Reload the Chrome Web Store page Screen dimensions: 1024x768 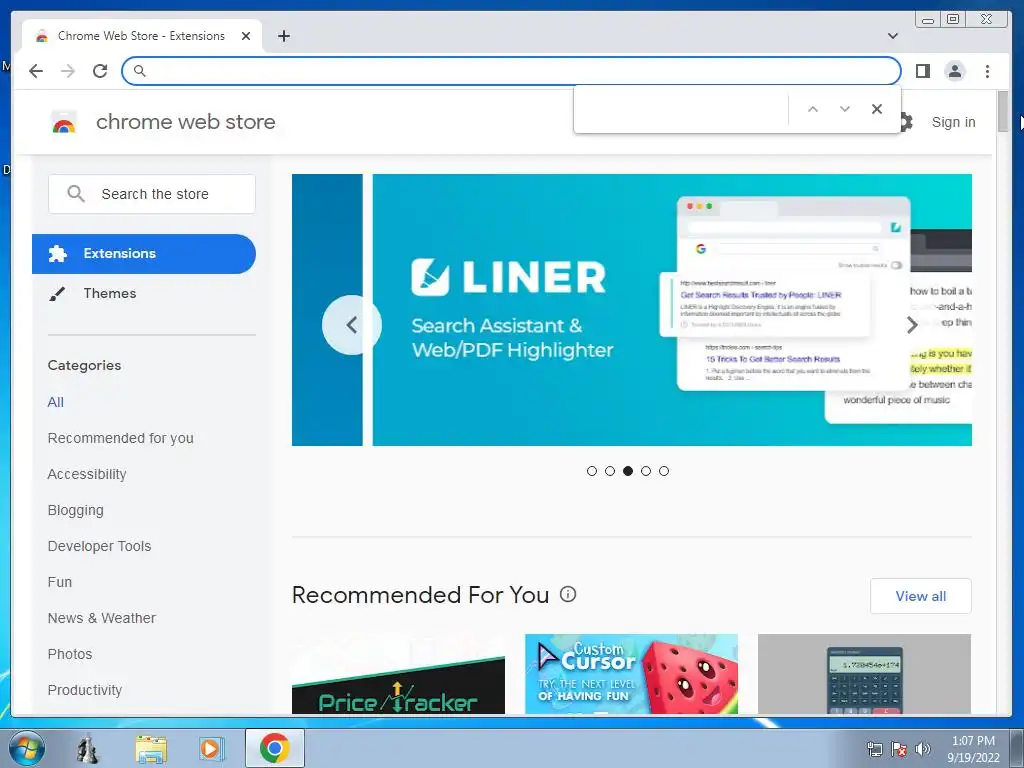tap(100, 71)
